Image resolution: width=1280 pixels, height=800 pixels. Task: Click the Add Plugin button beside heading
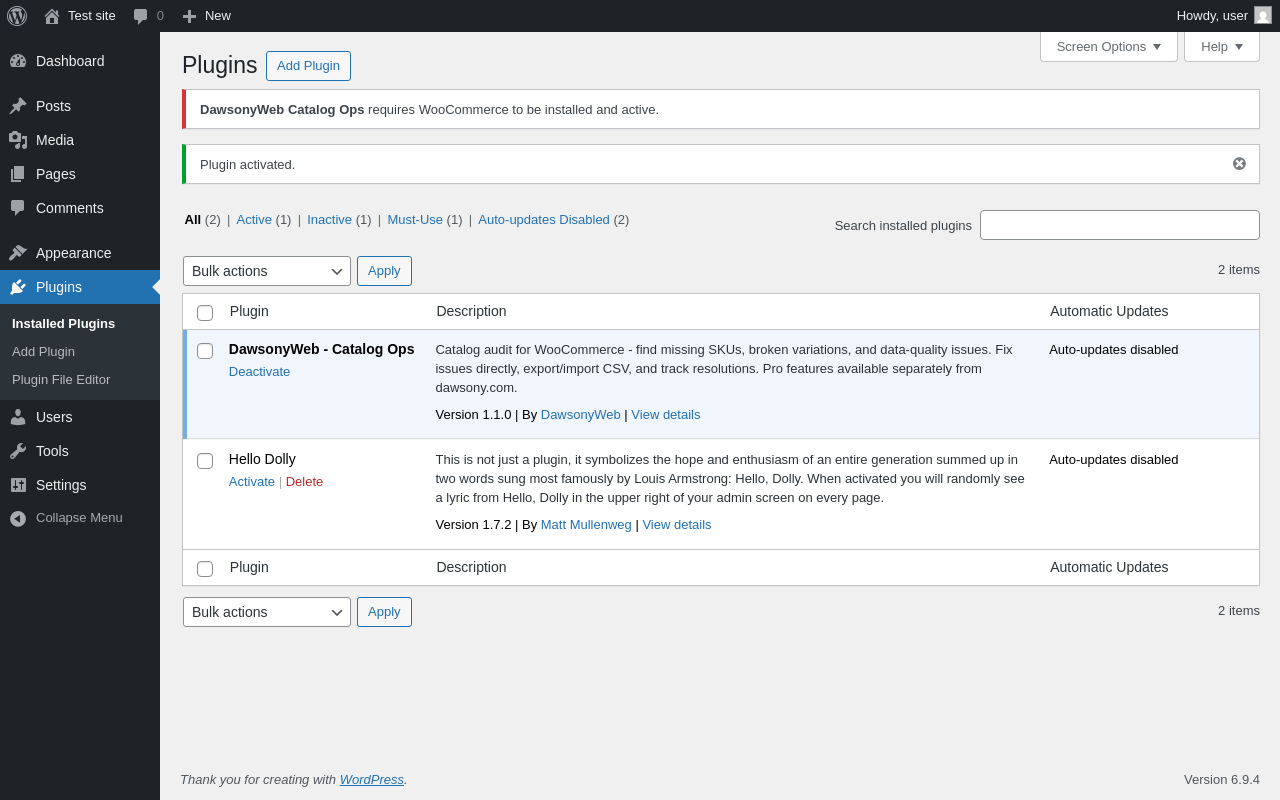(308, 66)
